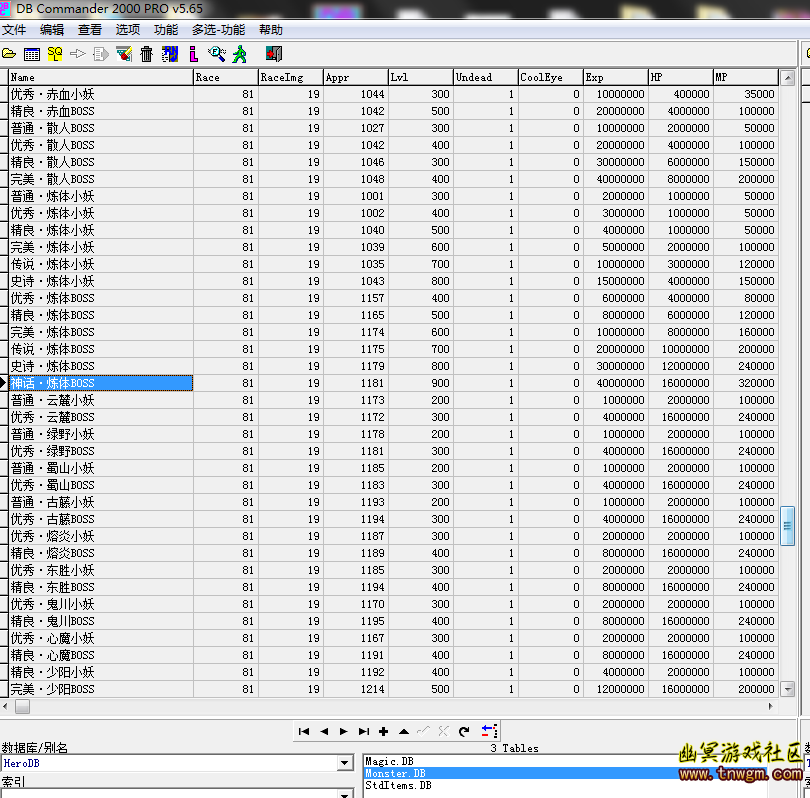
Task: Click the horizontal scrollbar thumb
Action: 22,706
